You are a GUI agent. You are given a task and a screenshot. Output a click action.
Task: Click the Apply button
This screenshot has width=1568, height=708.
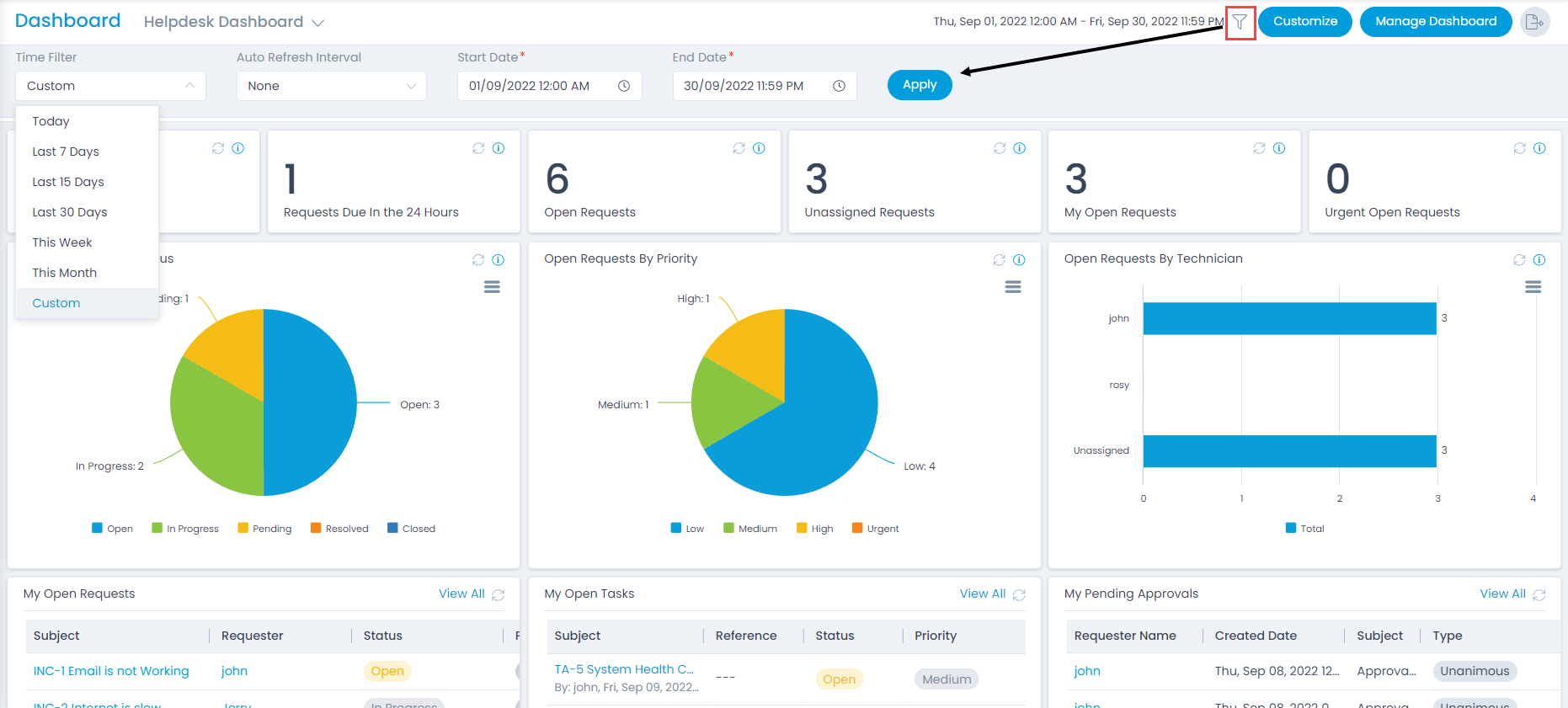(x=920, y=85)
